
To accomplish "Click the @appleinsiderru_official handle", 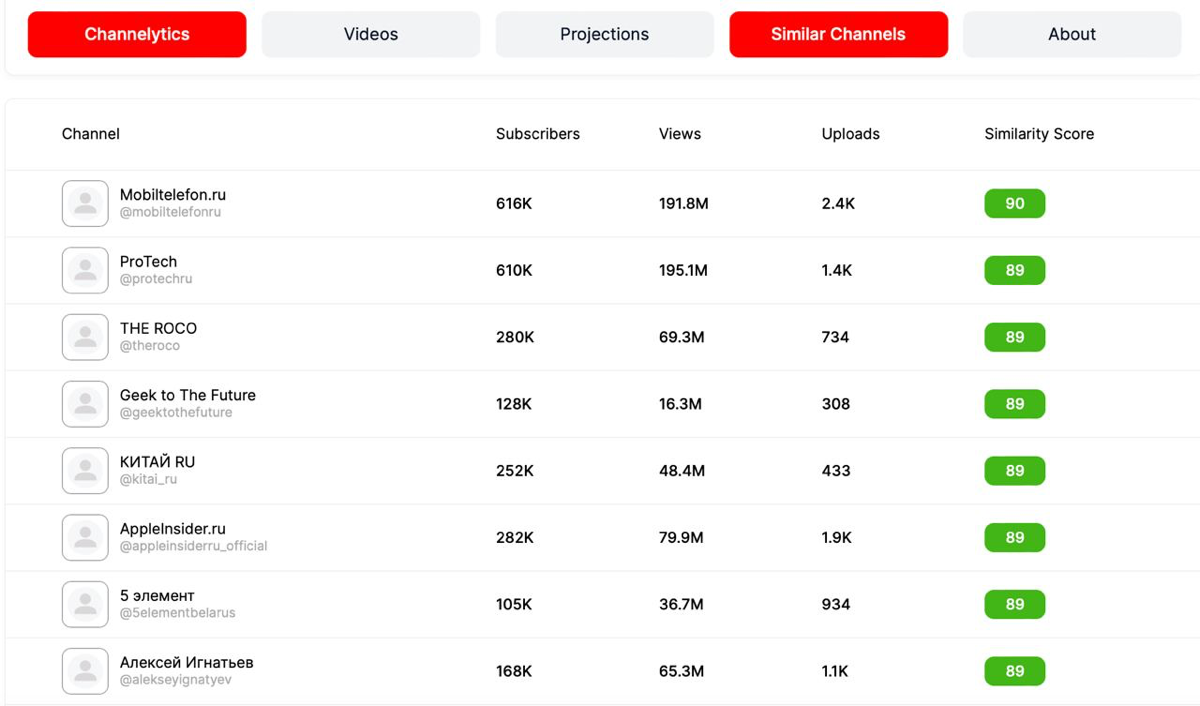I will point(194,547).
